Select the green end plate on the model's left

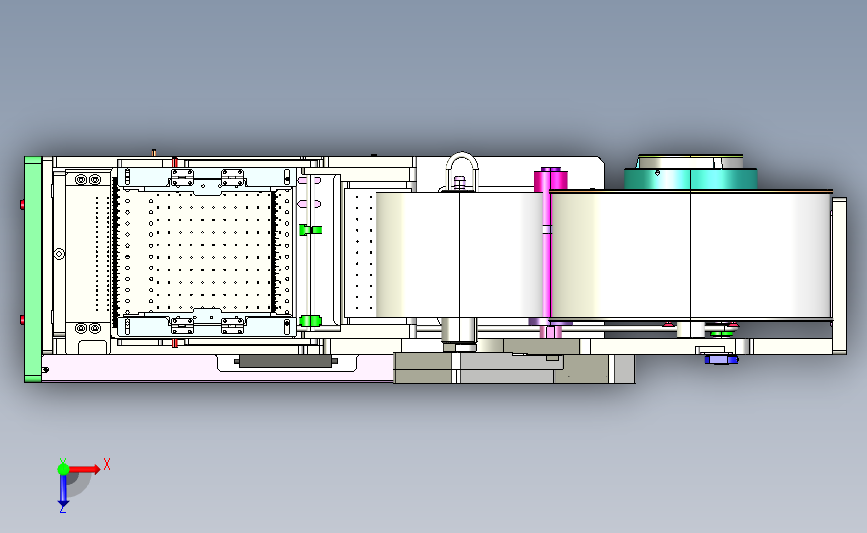33,269
